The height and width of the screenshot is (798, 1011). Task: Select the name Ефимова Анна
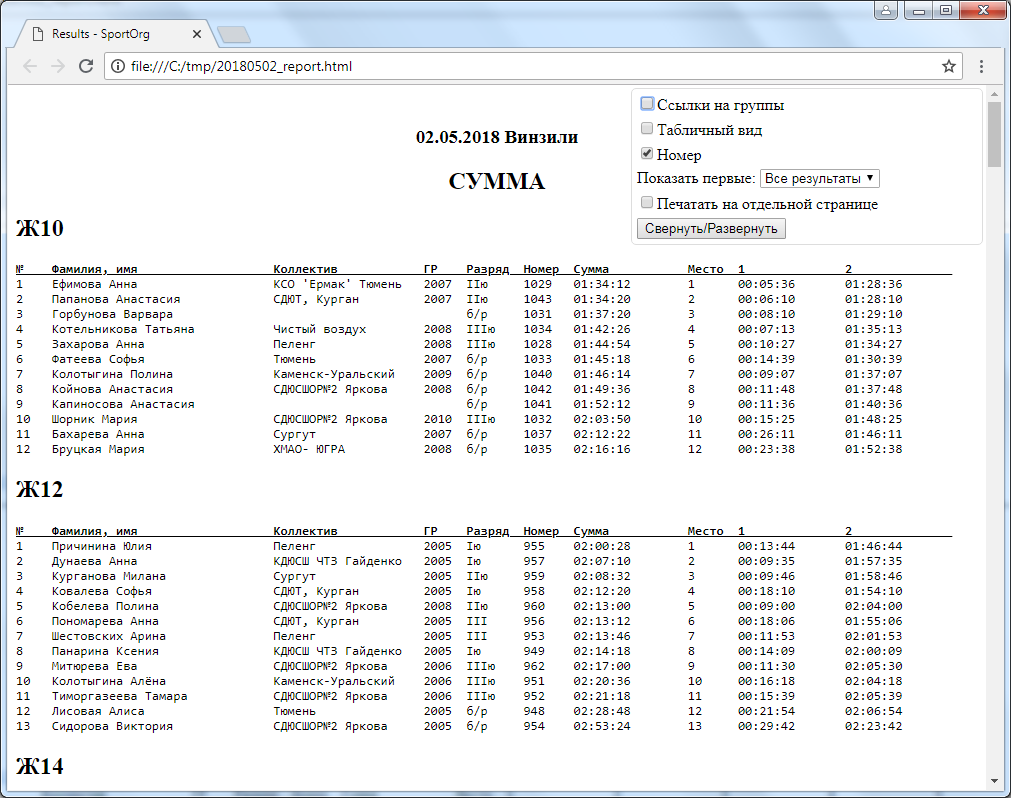pos(94,284)
